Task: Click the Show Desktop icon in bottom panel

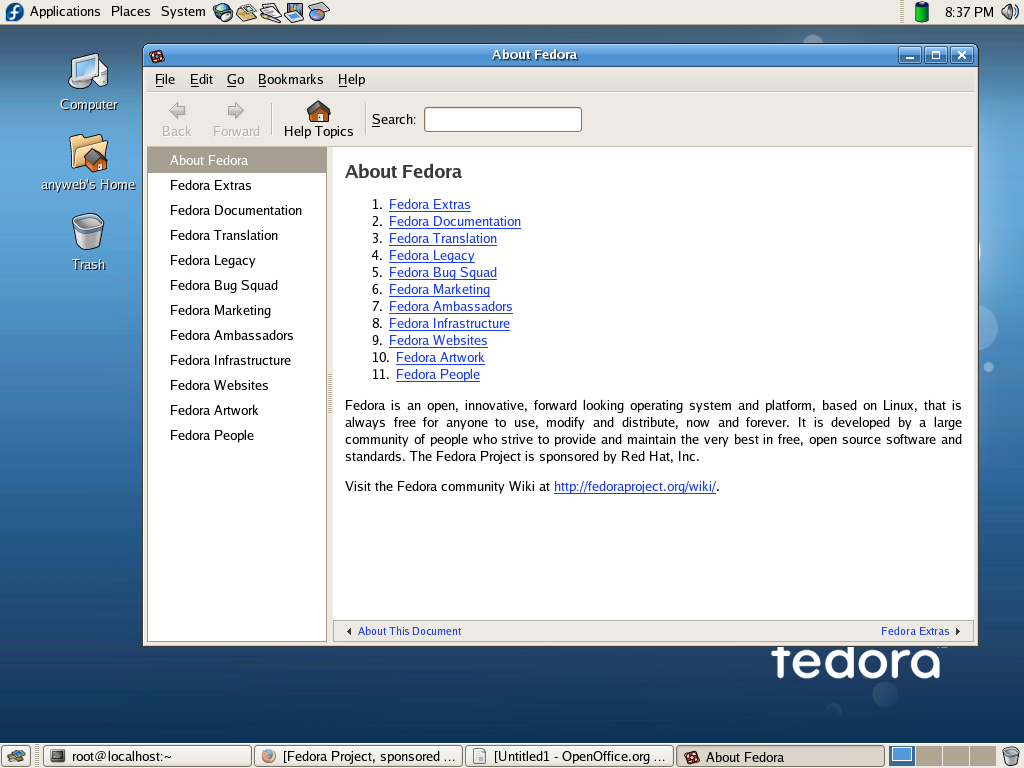Action: pos(16,756)
